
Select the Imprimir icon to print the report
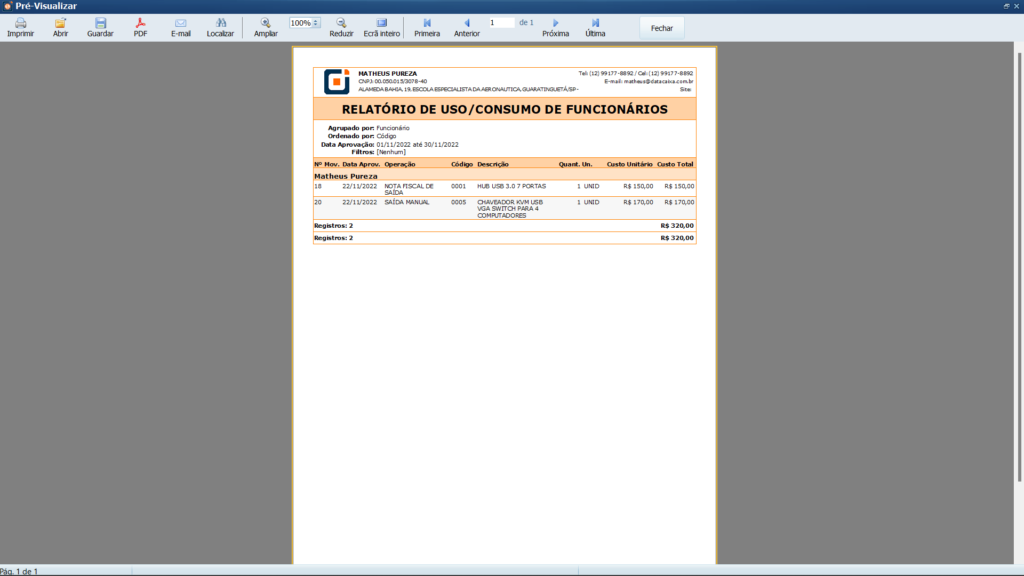pos(20,25)
